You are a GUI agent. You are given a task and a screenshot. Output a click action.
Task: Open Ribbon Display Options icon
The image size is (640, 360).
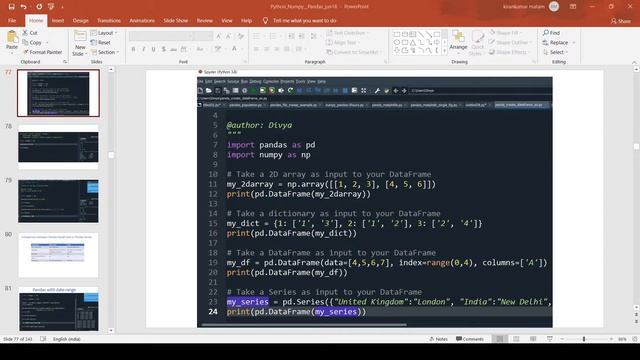pyautogui.click(x=573, y=7)
